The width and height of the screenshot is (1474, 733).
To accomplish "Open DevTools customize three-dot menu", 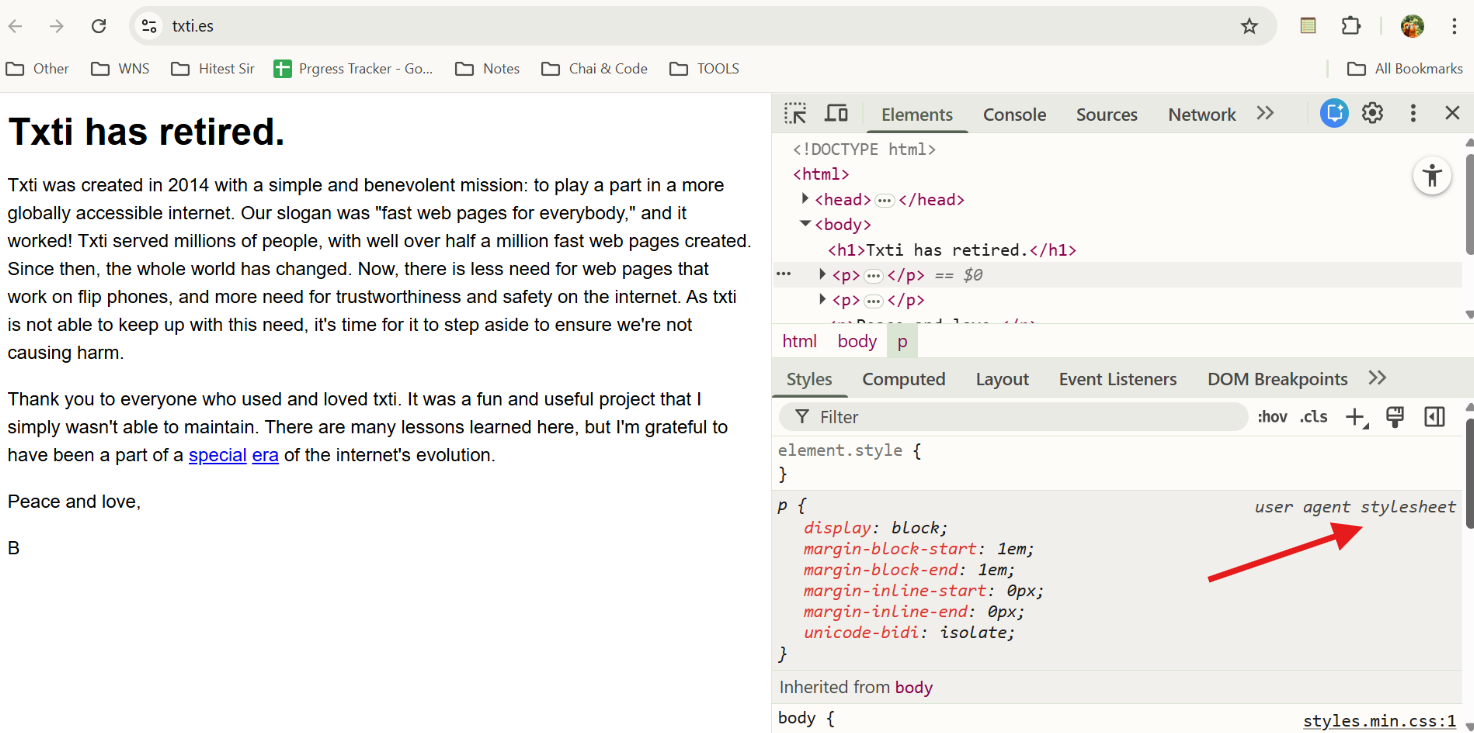I will (1413, 113).
